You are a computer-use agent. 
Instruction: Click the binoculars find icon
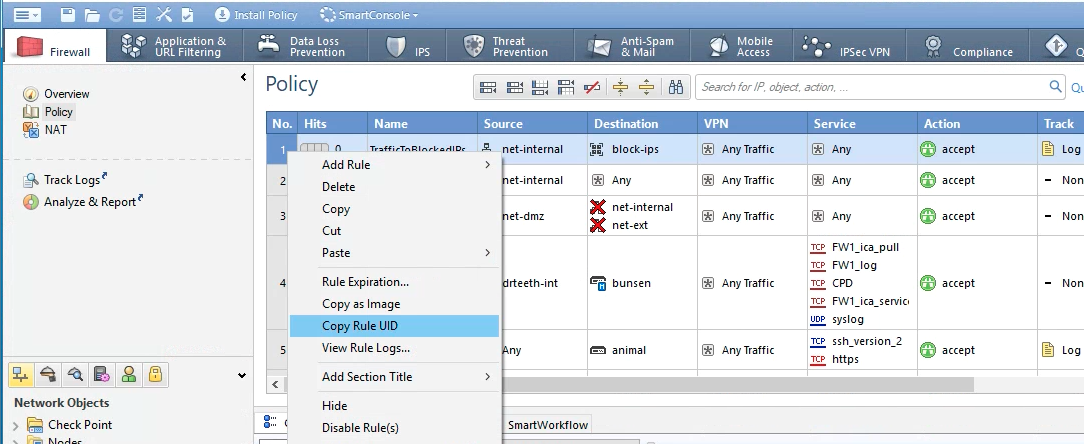click(x=675, y=87)
